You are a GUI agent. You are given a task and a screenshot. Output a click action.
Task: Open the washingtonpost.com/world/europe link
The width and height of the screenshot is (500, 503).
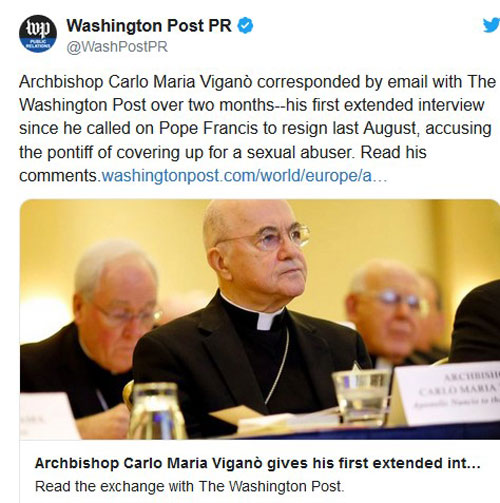click(x=244, y=176)
